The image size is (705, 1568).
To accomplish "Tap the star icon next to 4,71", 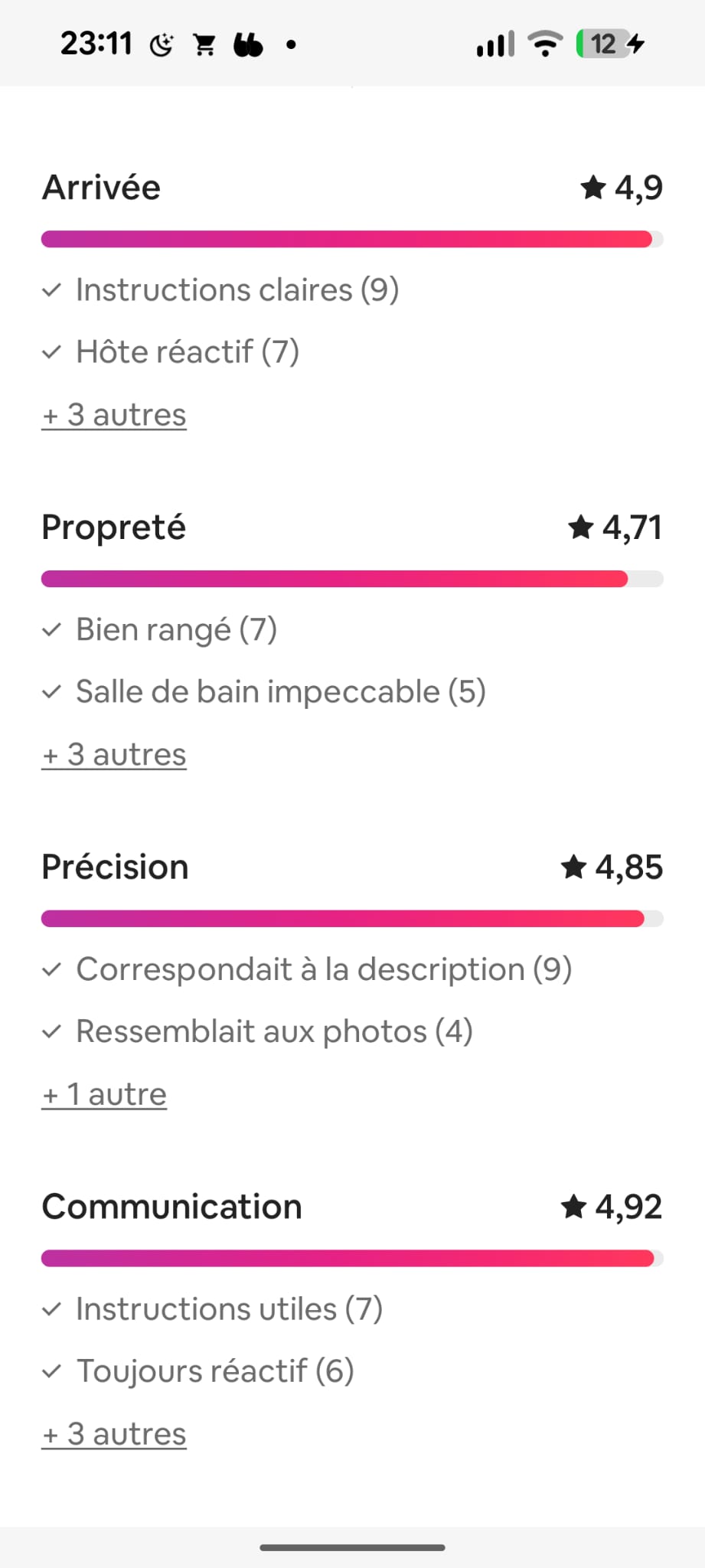I will [581, 527].
